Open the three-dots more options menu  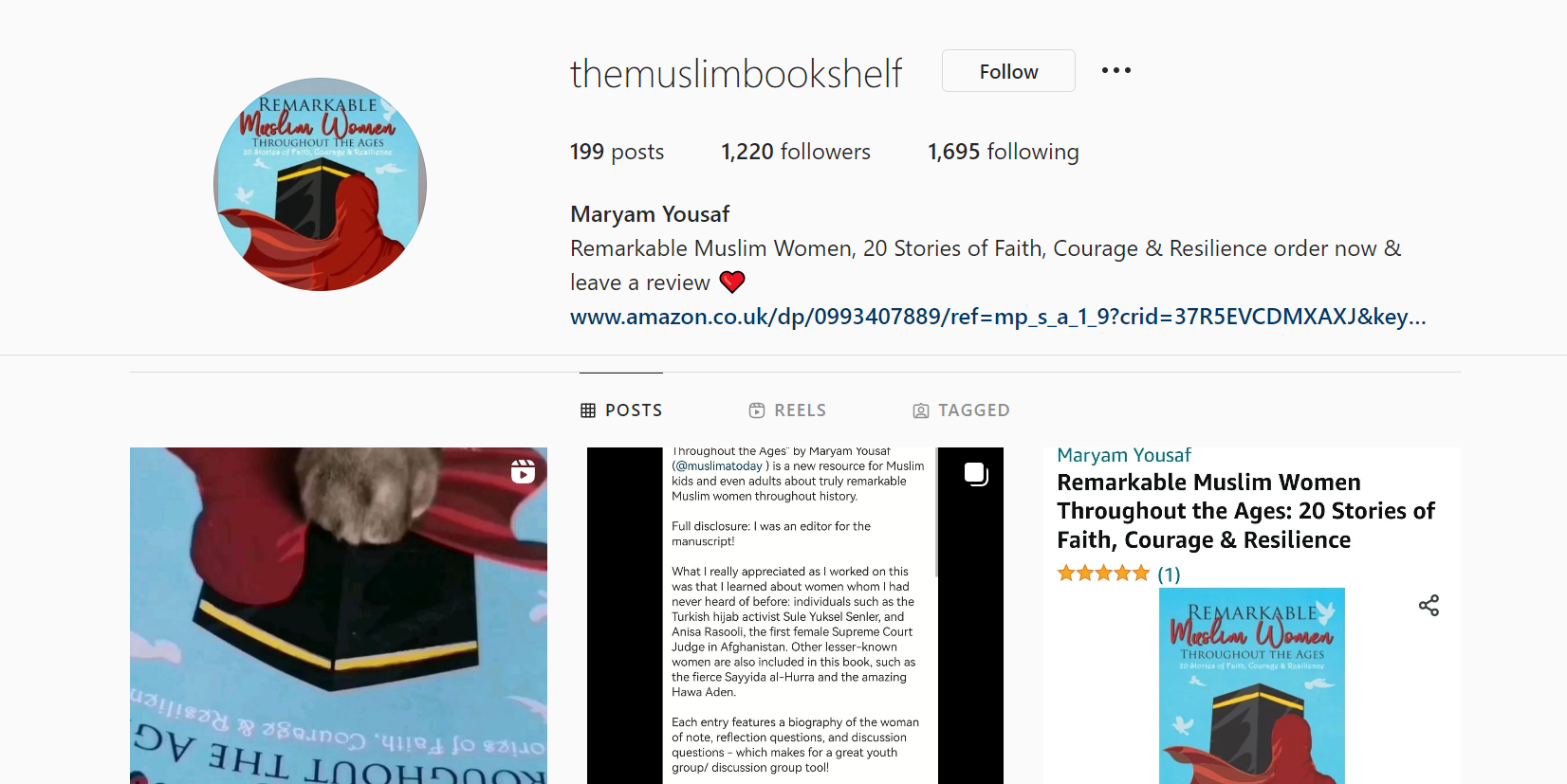[x=1115, y=70]
